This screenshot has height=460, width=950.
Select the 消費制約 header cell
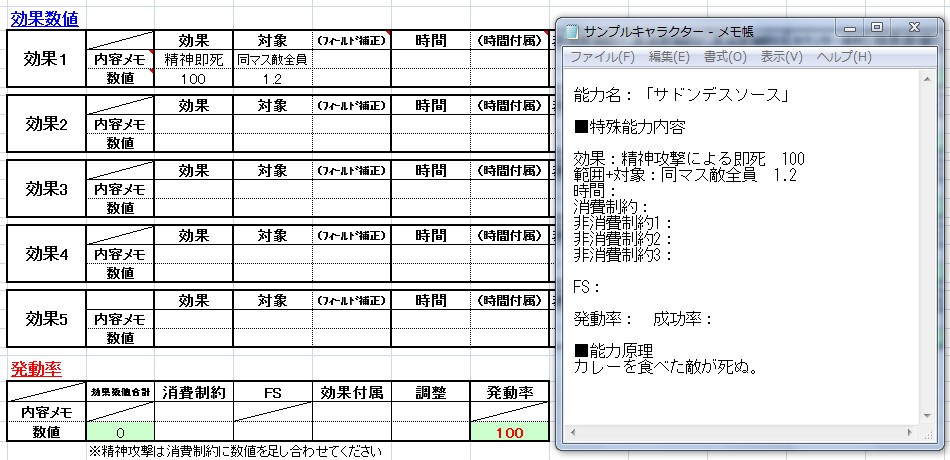pos(193,393)
